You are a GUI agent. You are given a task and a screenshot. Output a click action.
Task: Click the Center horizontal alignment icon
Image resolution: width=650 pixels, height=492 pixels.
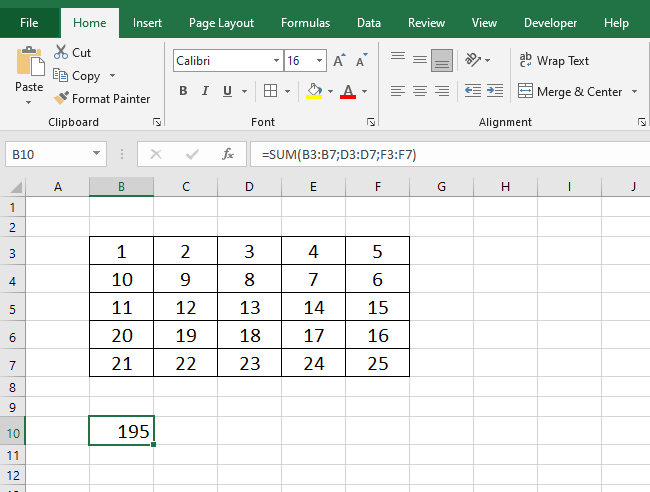coord(420,91)
